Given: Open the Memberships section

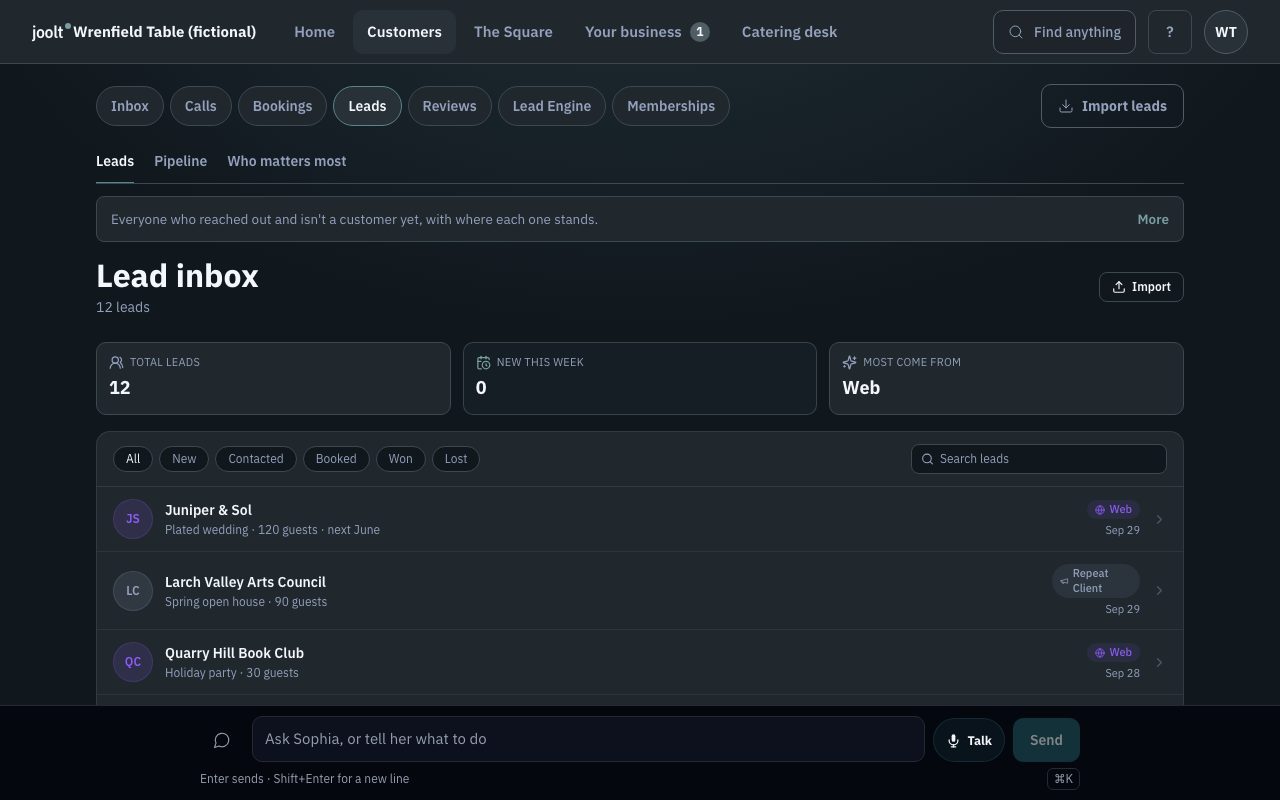Looking at the screenshot, I should 671,106.
